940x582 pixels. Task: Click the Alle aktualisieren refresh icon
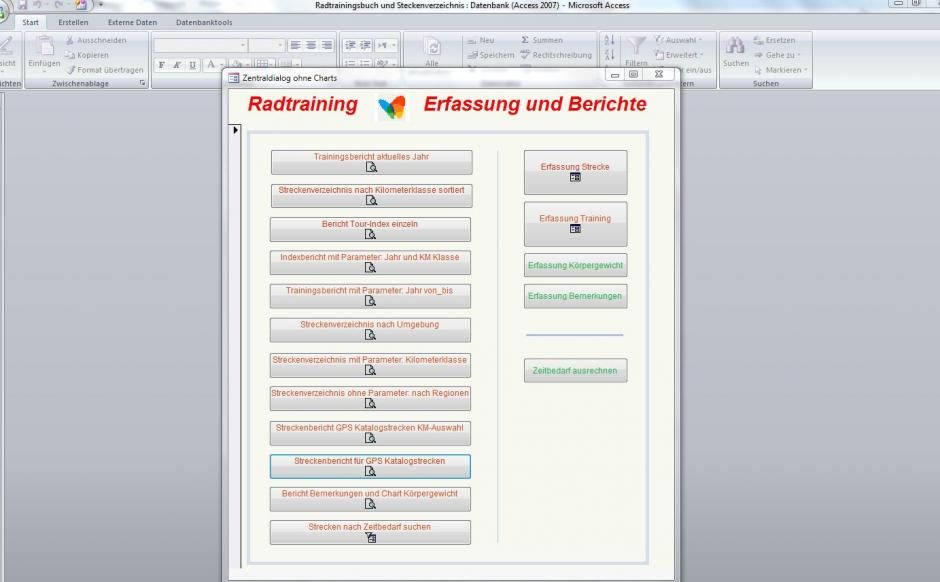coord(432,48)
